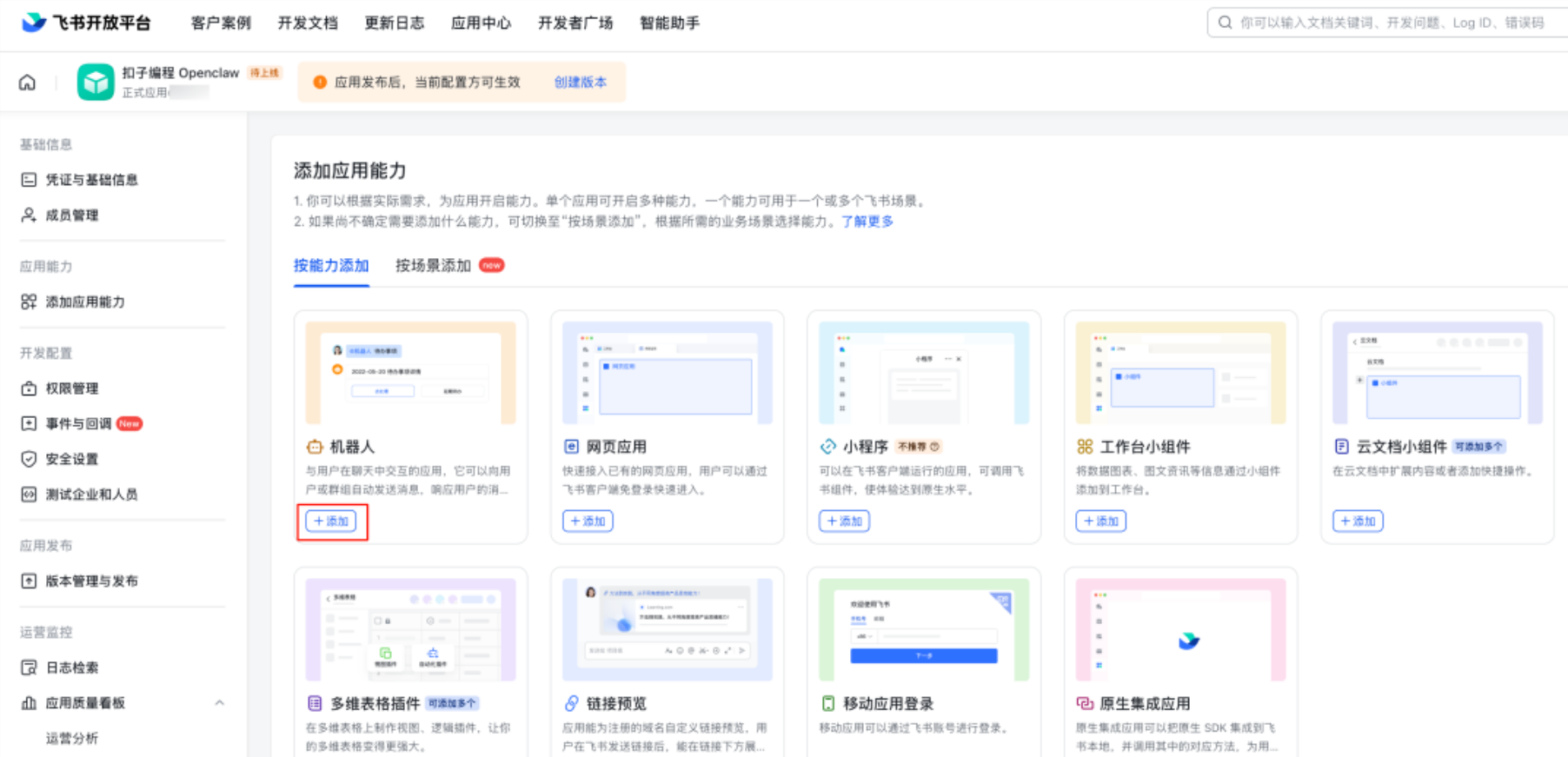Open 开发文档 in top navigation

point(308,23)
